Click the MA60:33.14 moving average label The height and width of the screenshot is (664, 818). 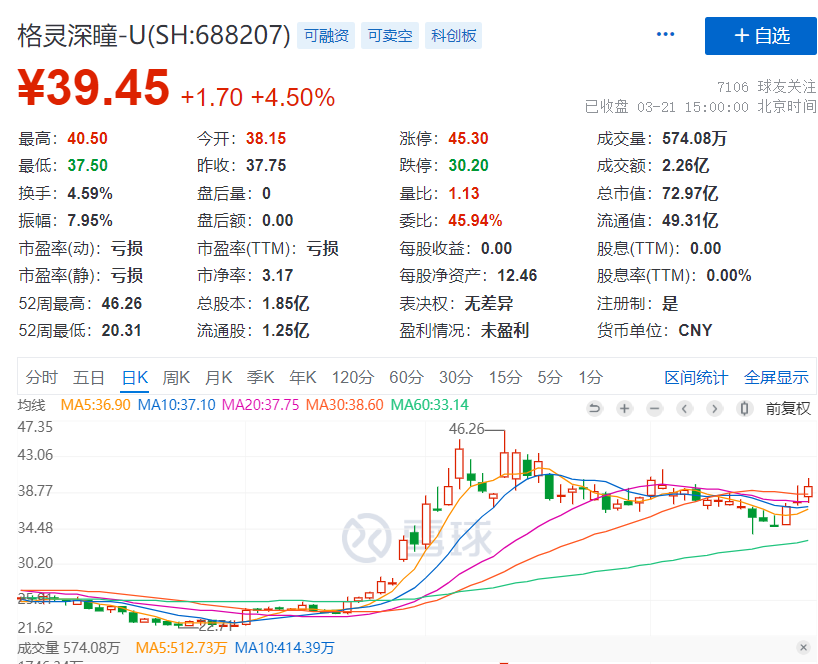pyautogui.click(x=430, y=405)
